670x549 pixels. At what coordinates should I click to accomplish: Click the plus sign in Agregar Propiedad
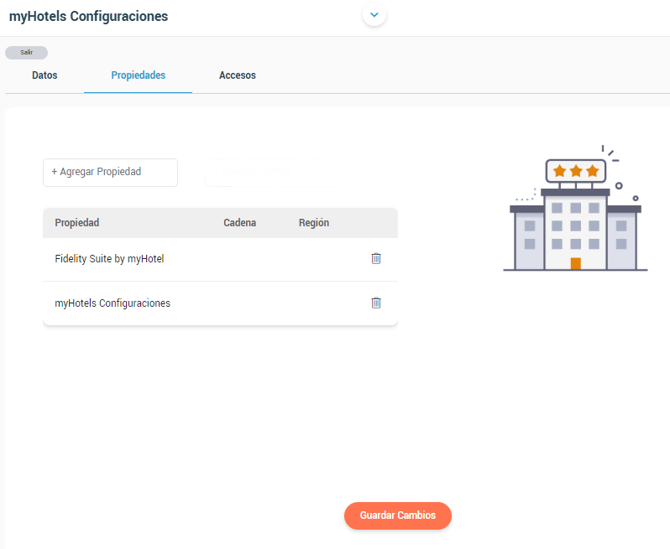pyautogui.click(x=54, y=172)
